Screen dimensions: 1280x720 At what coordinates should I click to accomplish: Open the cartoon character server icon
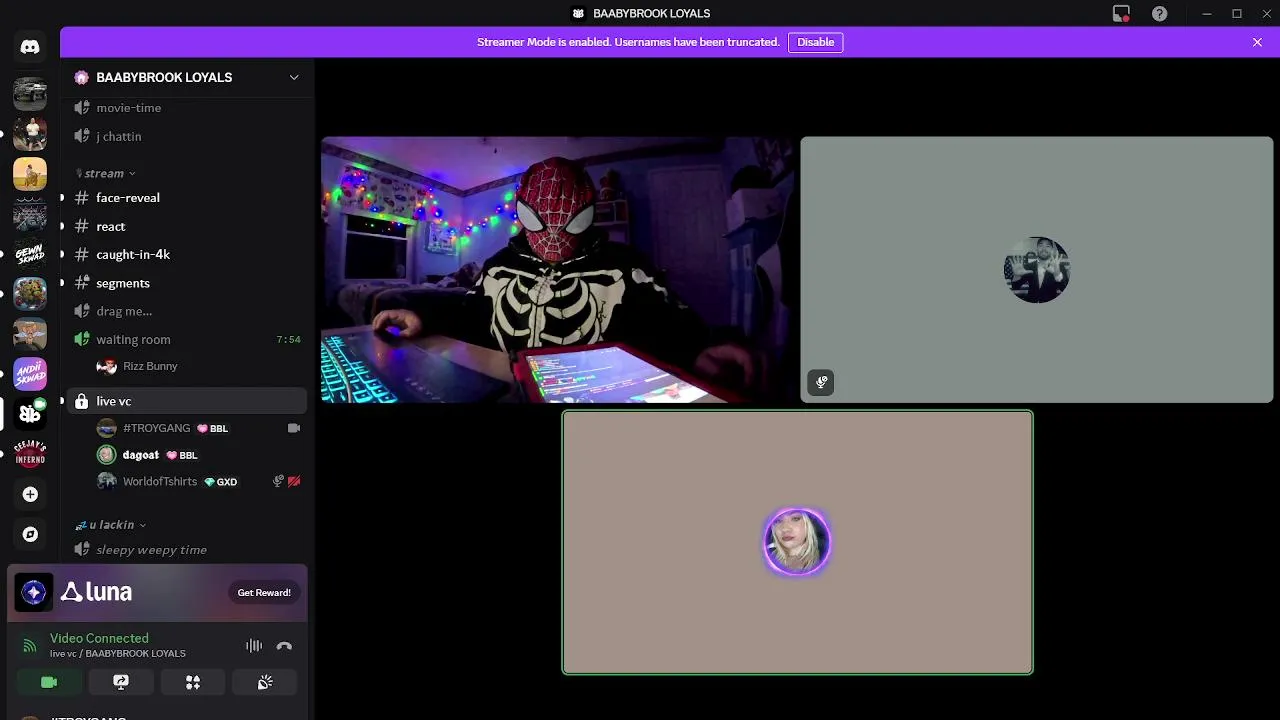pos(30,334)
